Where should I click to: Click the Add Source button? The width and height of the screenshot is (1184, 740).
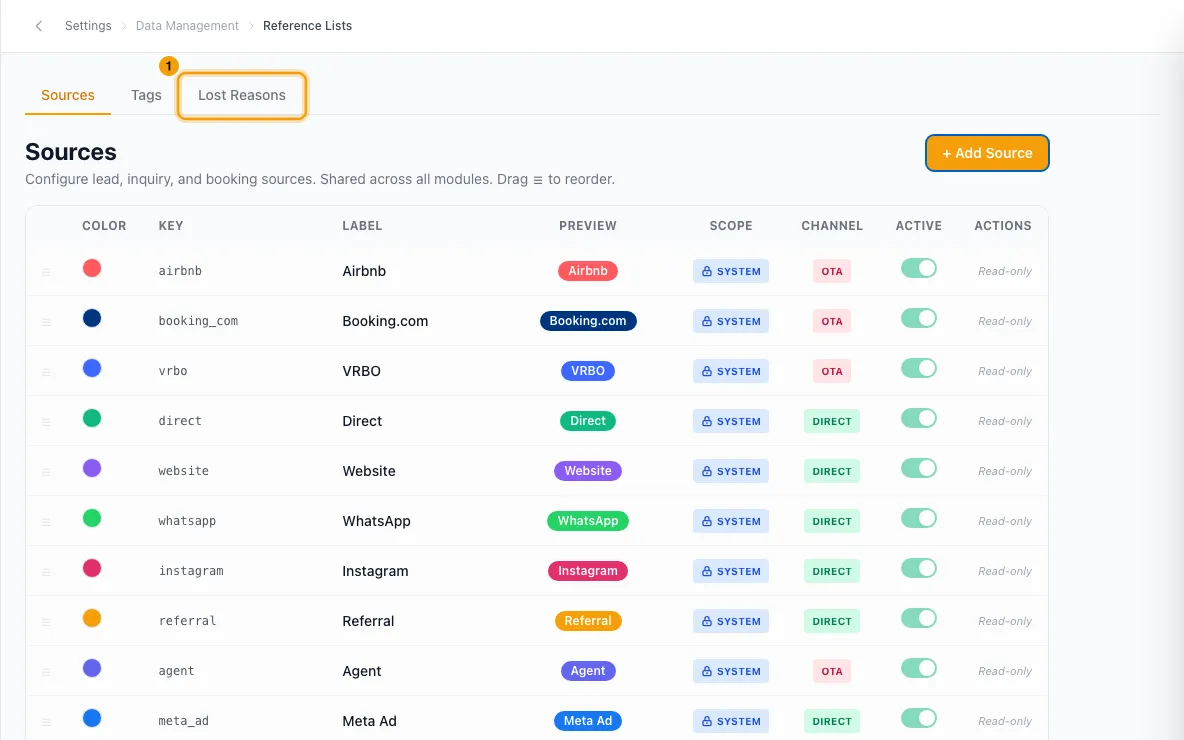pos(987,153)
